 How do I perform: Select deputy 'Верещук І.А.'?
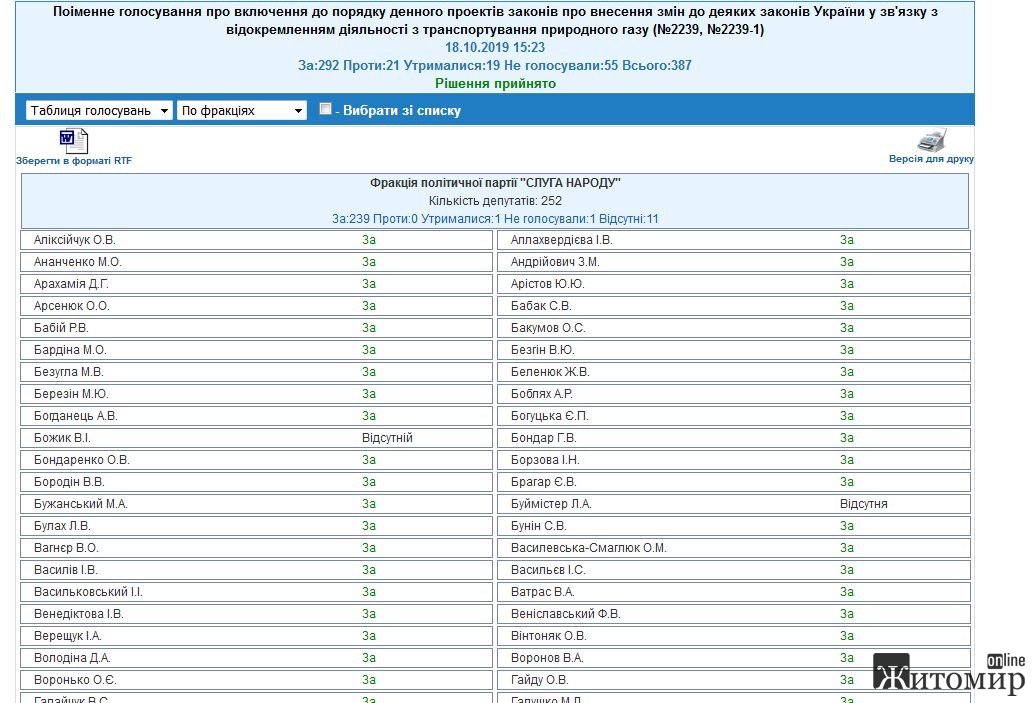(67, 636)
